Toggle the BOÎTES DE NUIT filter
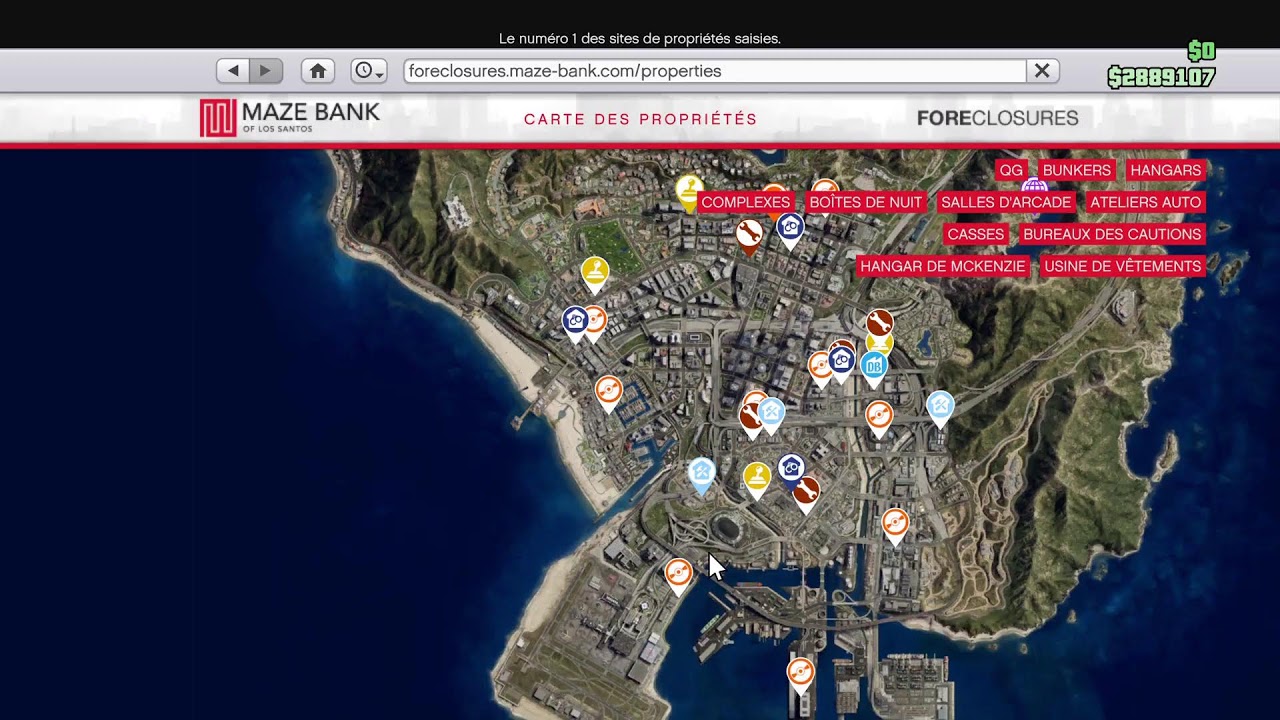 point(866,202)
